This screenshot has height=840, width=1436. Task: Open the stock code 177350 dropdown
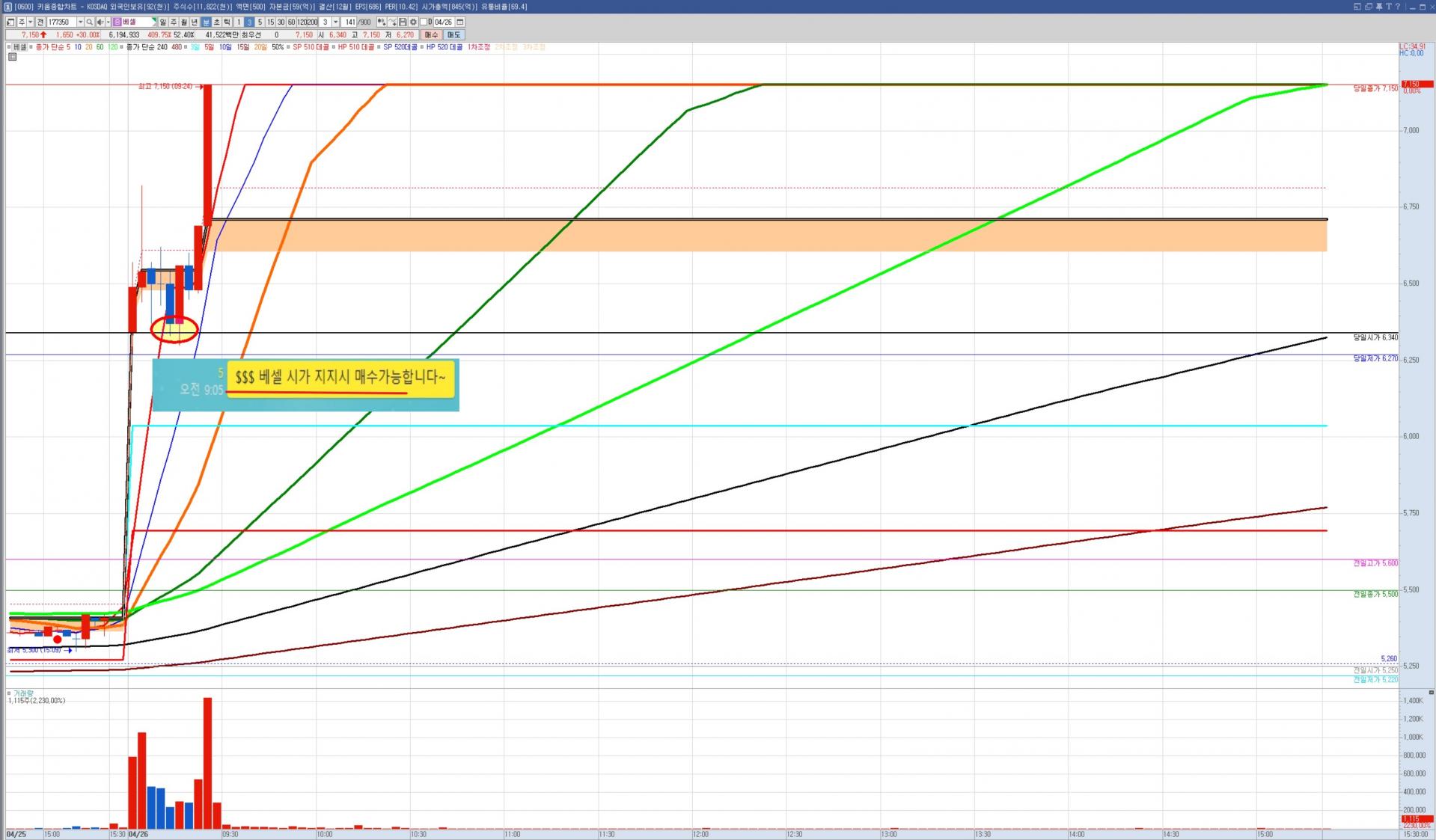(81, 22)
